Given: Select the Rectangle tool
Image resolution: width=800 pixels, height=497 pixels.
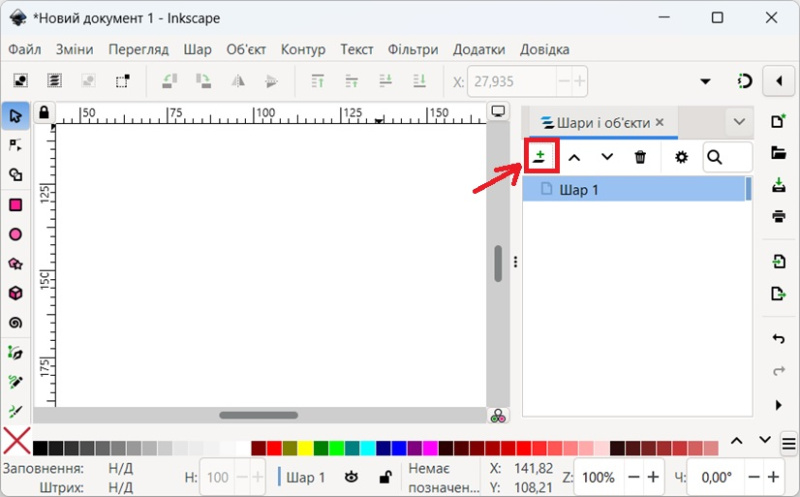Looking at the screenshot, I should click(15, 205).
